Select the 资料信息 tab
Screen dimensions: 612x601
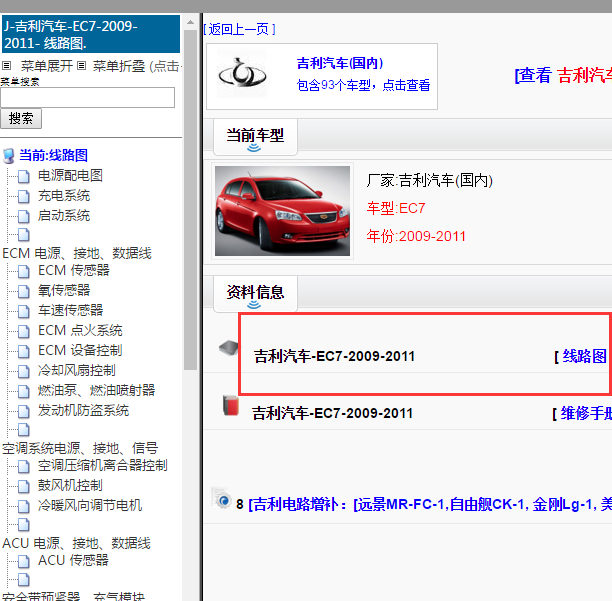click(255, 294)
